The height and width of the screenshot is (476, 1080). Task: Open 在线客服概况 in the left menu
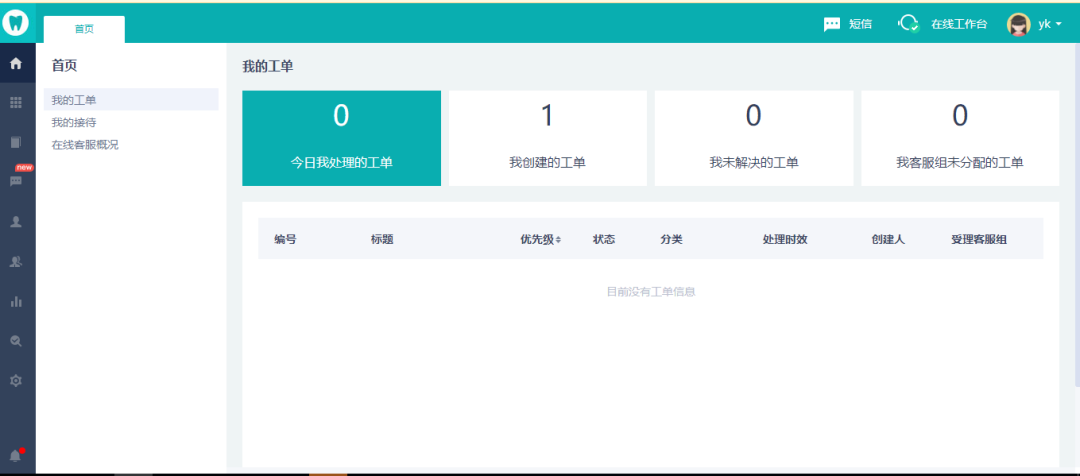pyautogui.click(x=85, y=144)
